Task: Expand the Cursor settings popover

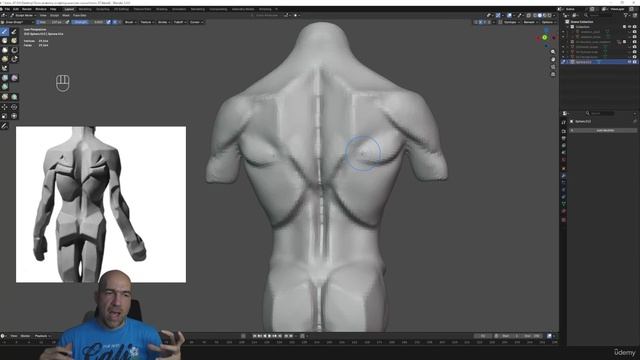Action: coord(196,22)
